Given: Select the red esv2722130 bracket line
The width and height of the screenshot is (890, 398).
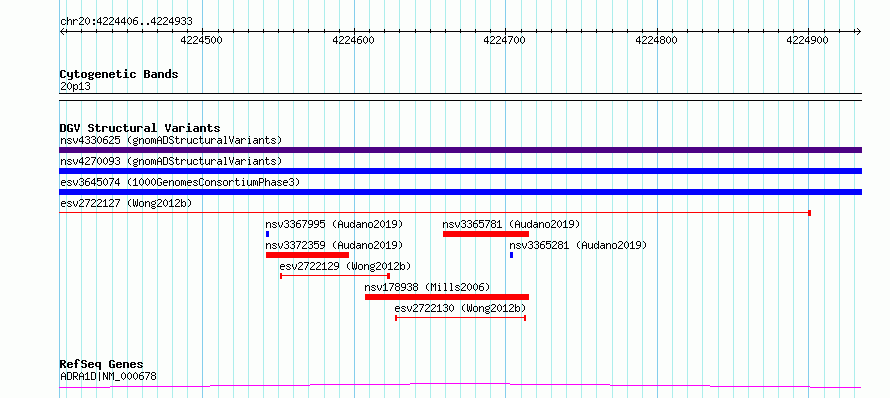Looking at the screenshot, I should coord(460,318).
